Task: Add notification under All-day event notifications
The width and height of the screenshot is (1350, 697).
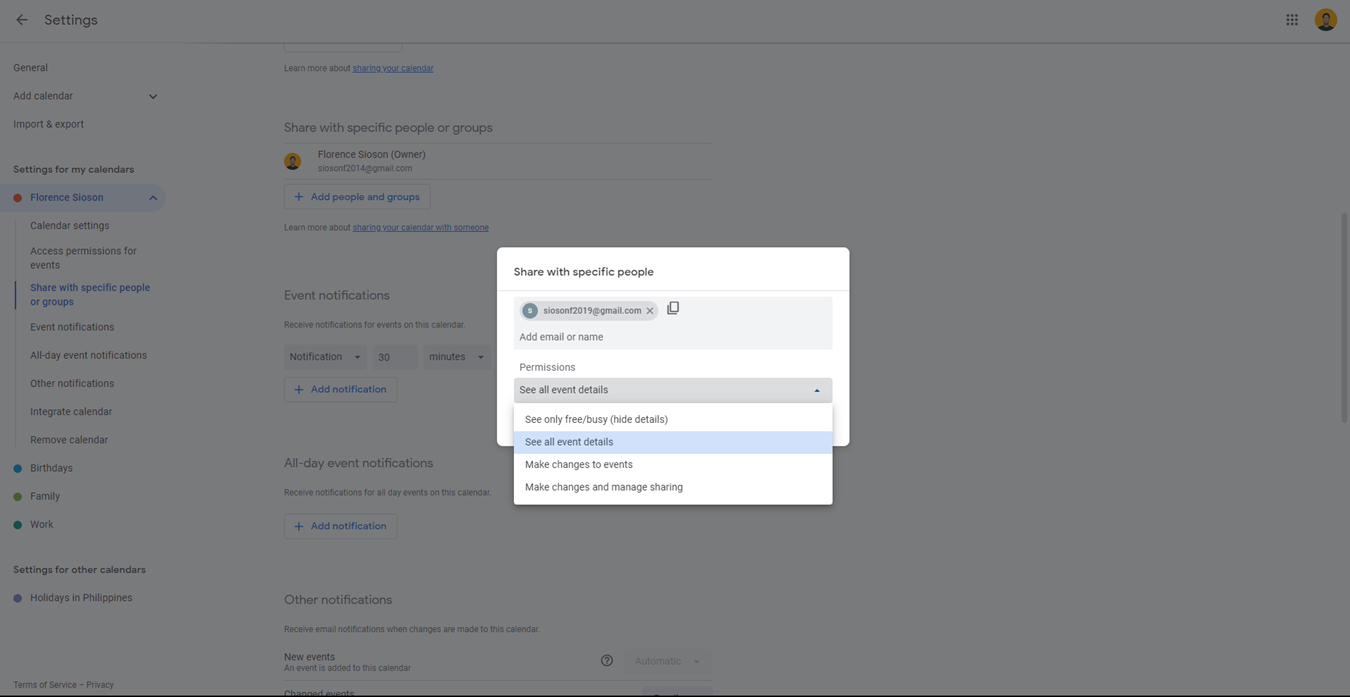Action: point(340,526)
